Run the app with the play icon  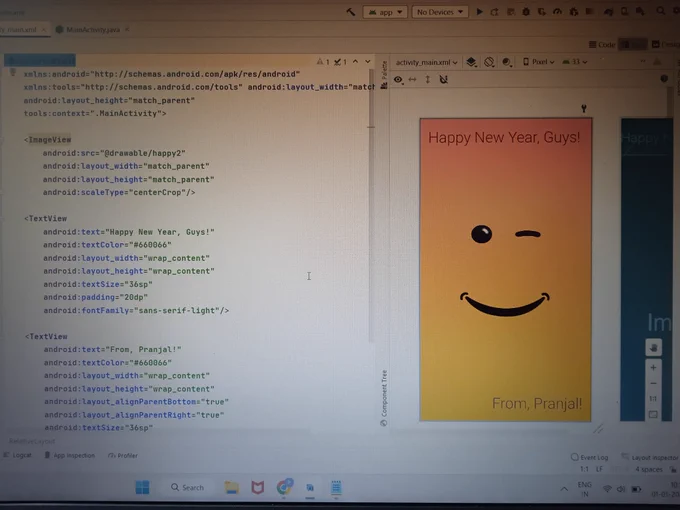coord(479,12)
